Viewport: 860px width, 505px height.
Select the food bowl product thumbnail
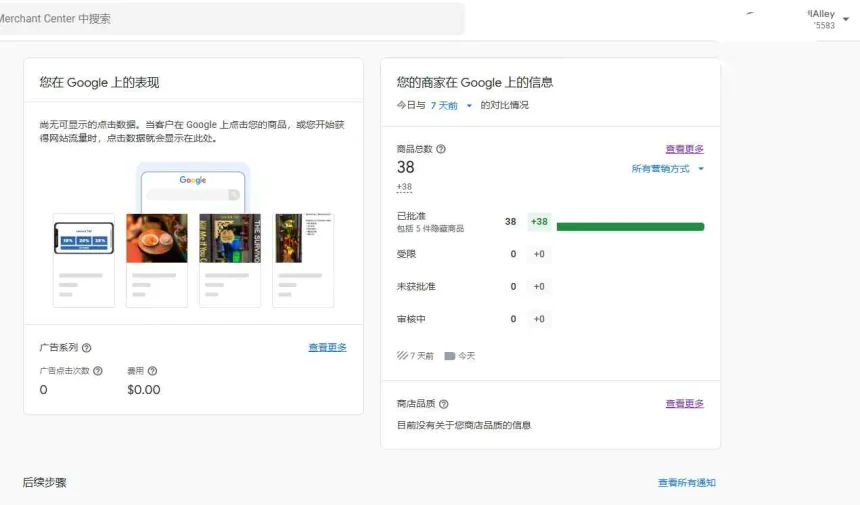tap(157, 238)
